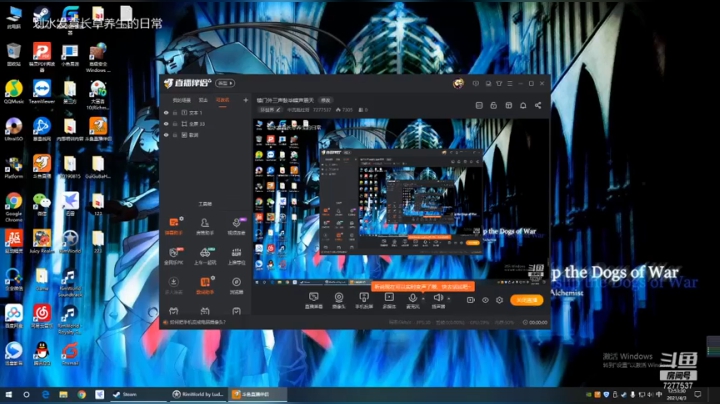Image resolution: width=720 pixels, height=404 pixels.
Task: Switch to the leftmost scene tab
Action: [x=181, y=100]
